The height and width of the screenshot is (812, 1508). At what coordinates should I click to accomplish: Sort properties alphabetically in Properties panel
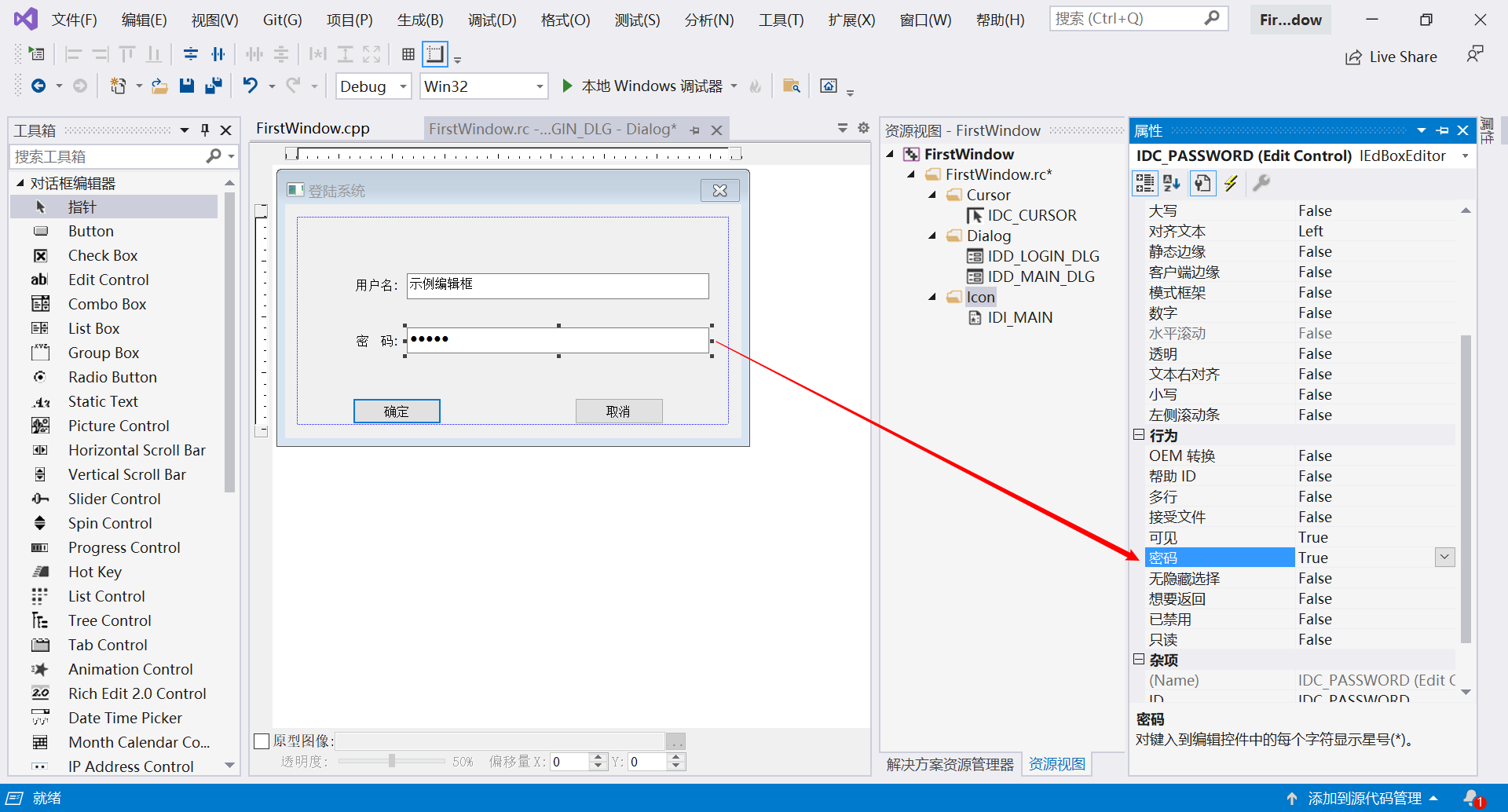coord(1172,183)
